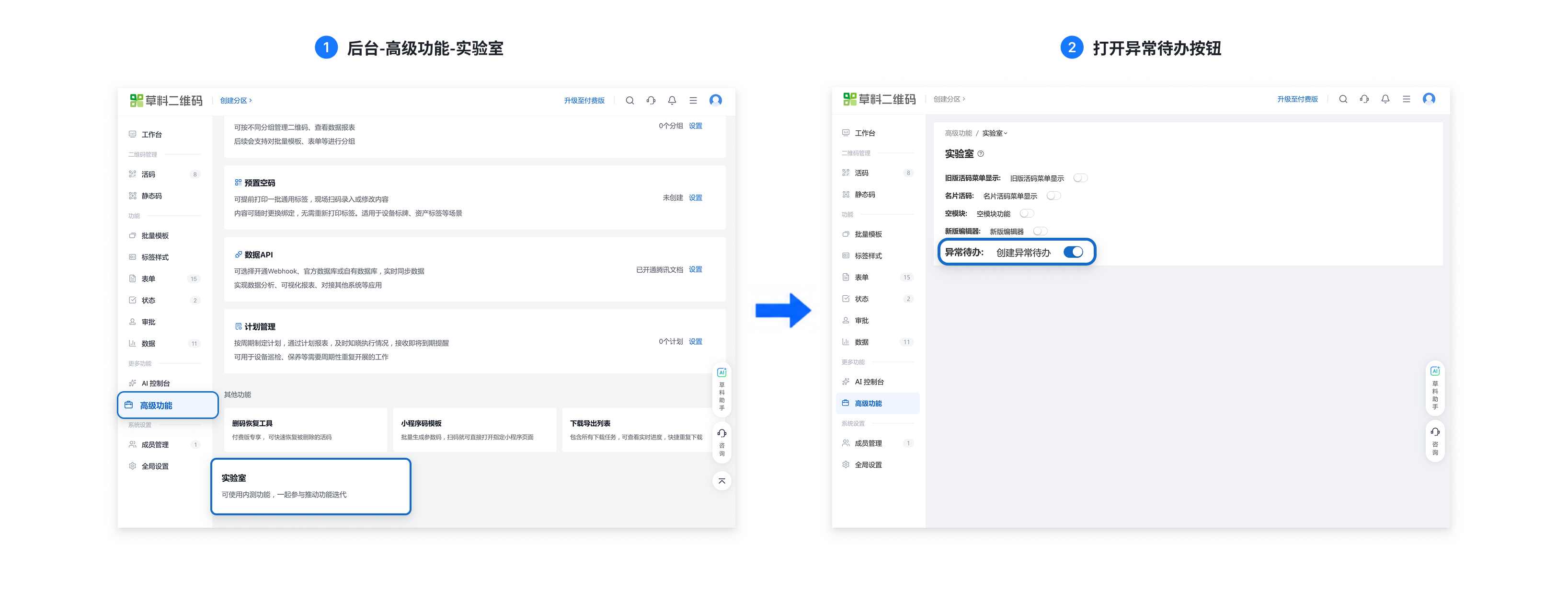1568x615 pixels.
Task: Open 实验室 breadcrumb dropdown
Action: [x=995, y=133]
